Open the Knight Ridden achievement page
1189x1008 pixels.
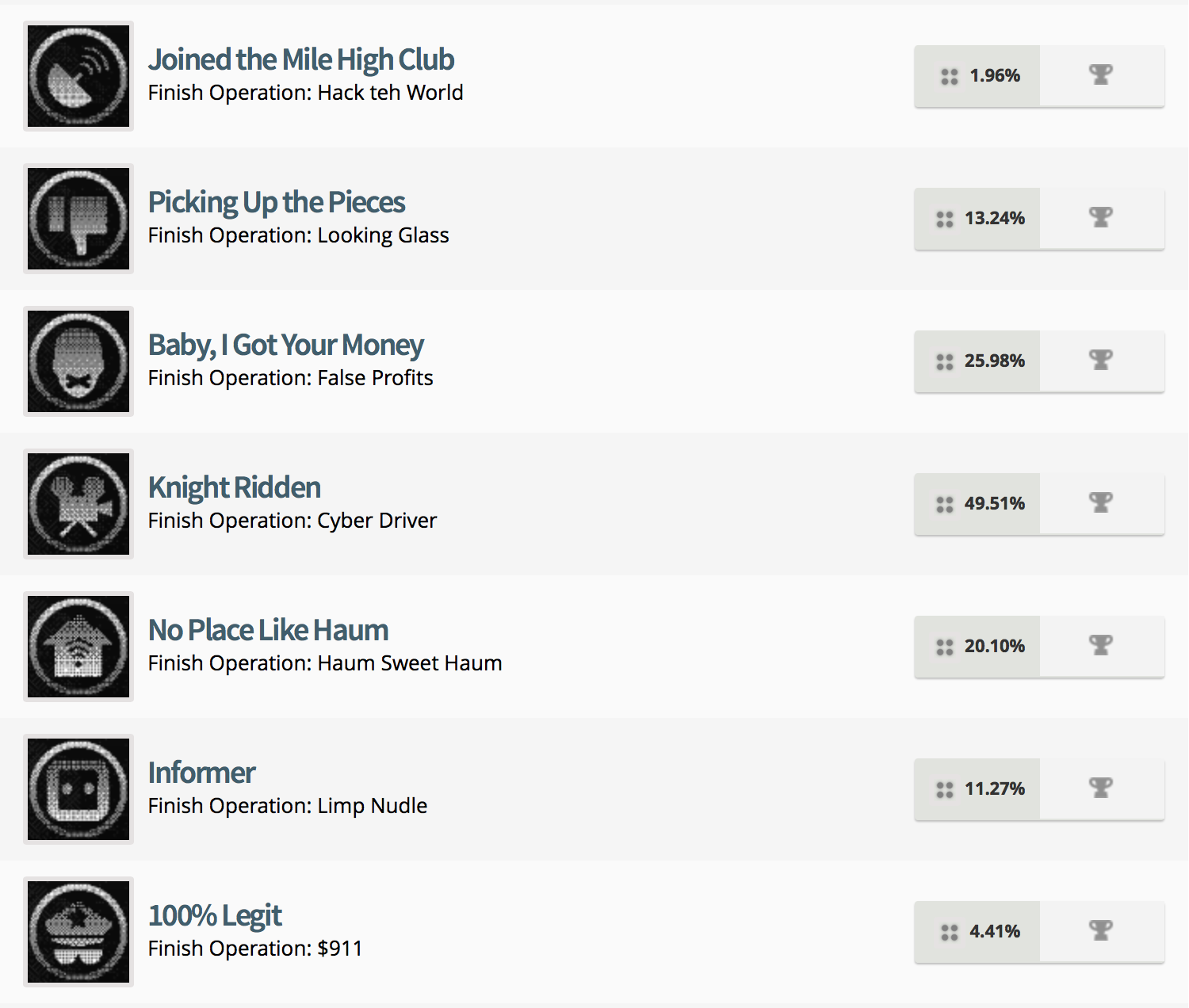click(x=234, y=487)
